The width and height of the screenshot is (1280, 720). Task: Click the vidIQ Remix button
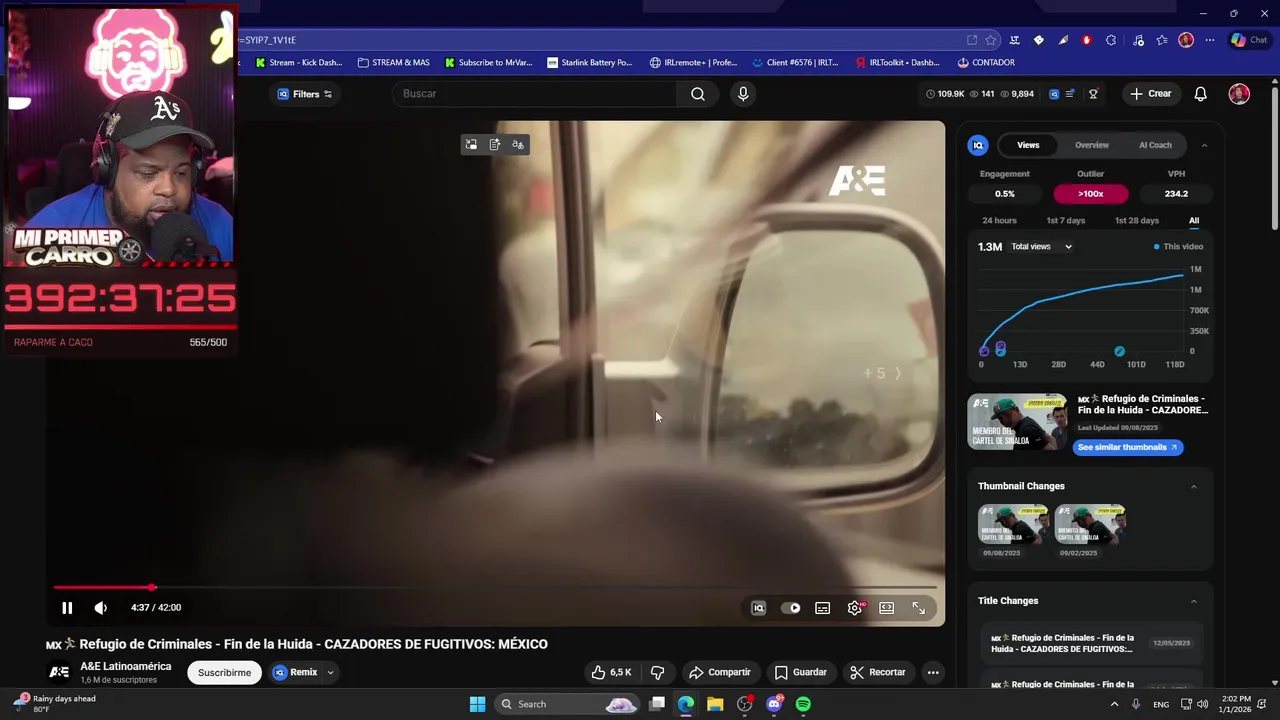[296, 673]
